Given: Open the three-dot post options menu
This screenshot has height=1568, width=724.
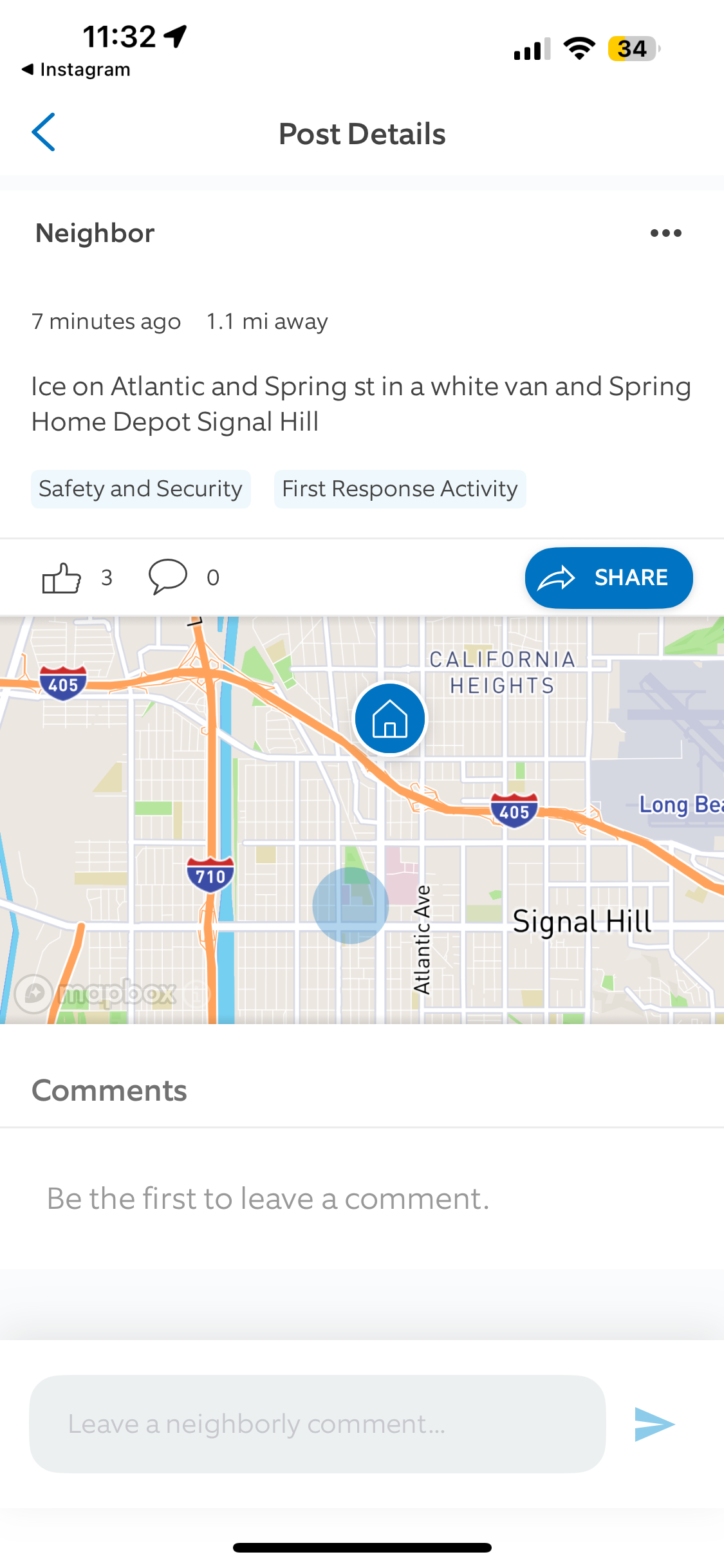Looking at the screenshot, I should [x=665, y=233].
